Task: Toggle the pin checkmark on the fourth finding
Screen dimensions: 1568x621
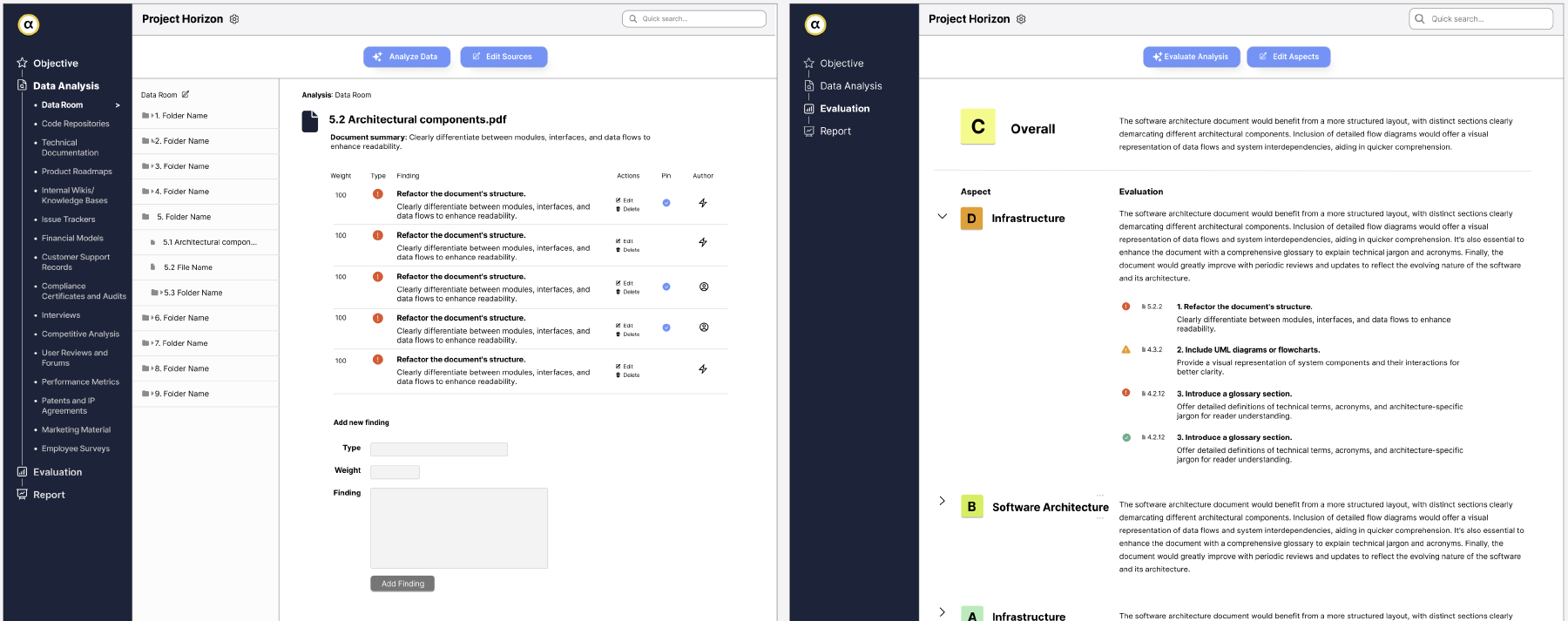Action: pos(666,327)
